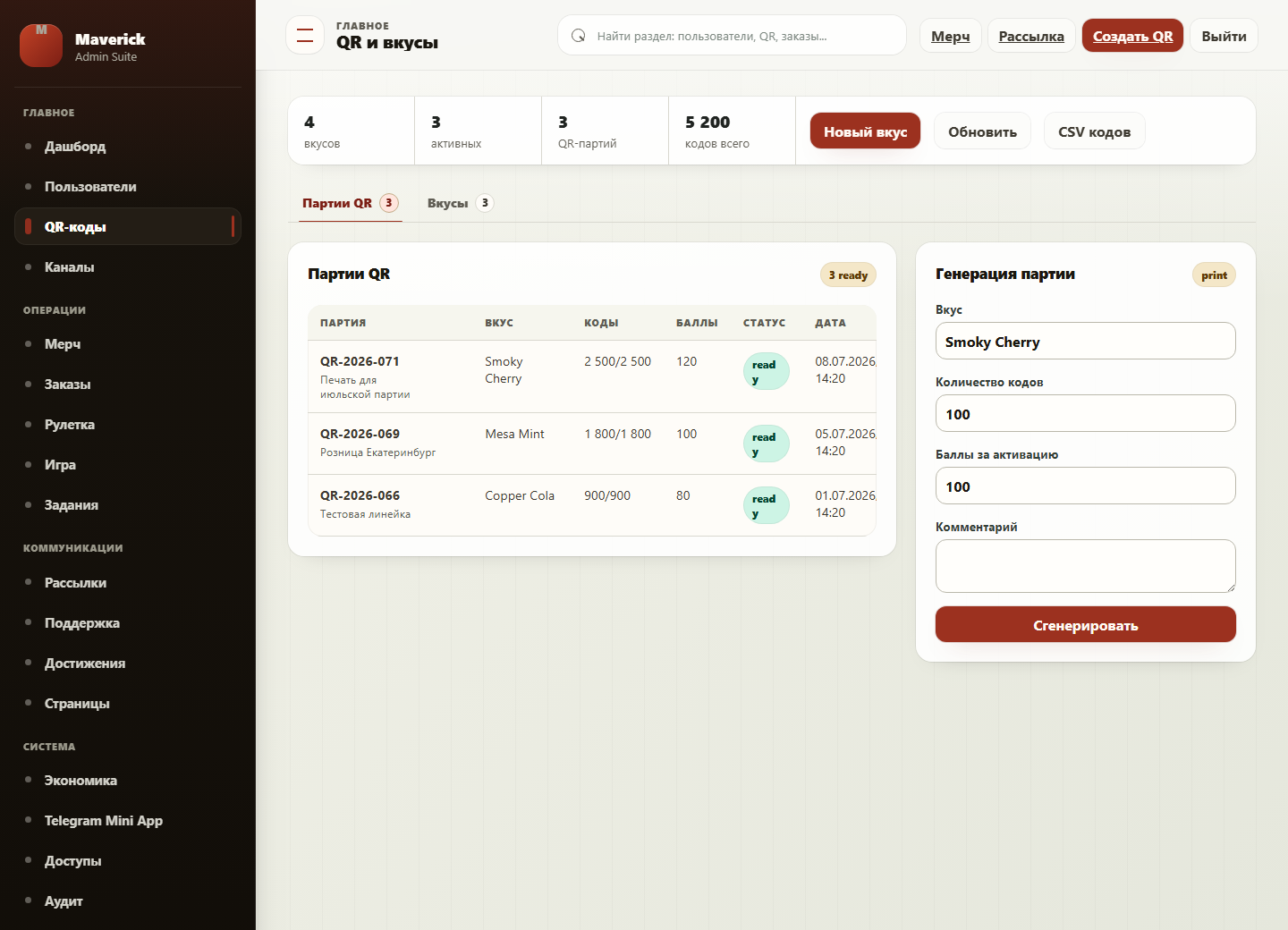Click the 900/900 codes cell
The image size is (1288, 930).
coord(607,495)
